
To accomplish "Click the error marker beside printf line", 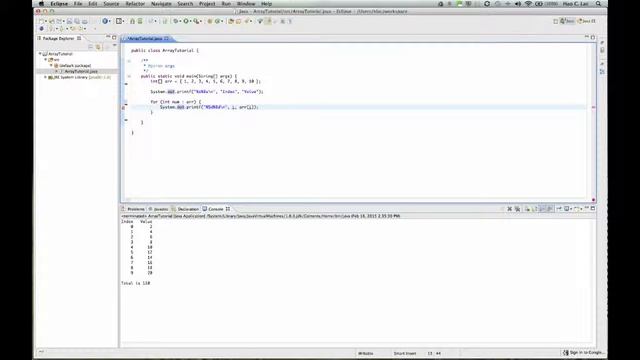I will 123,107.
